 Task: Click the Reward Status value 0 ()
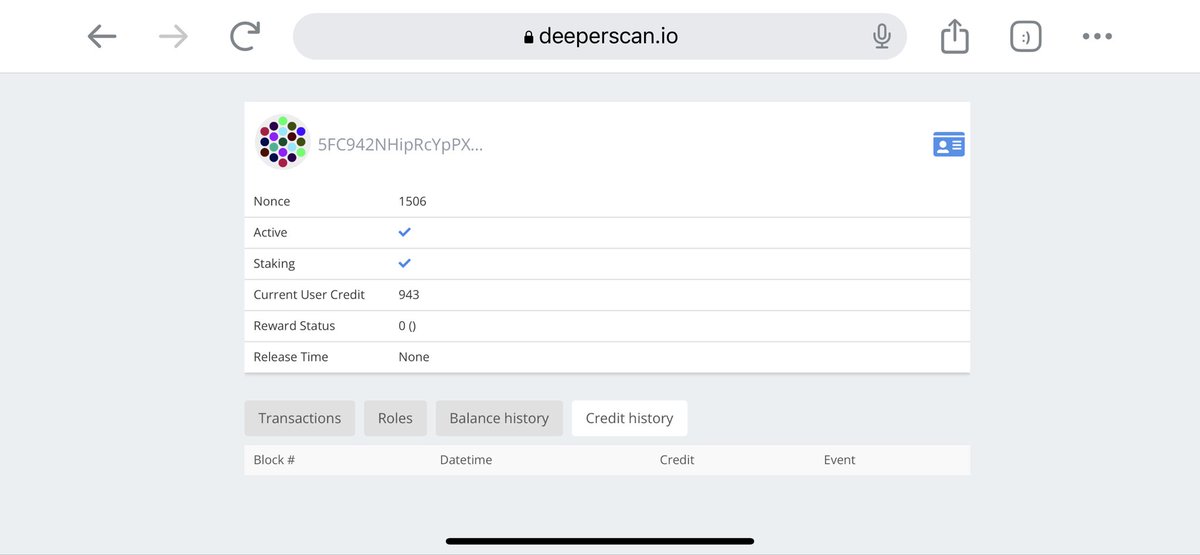[x=407, y=326]
